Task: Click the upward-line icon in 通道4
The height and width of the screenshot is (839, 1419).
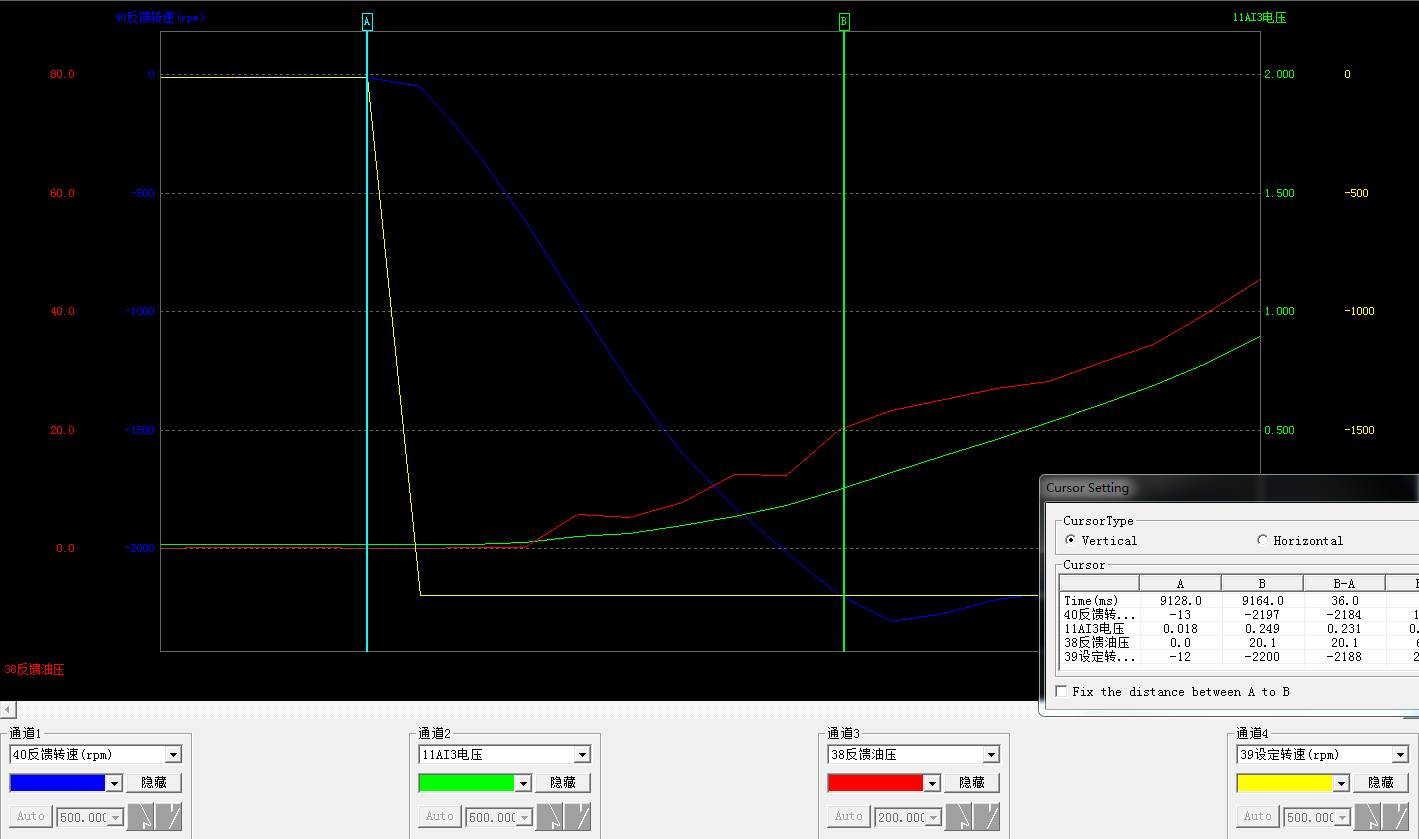Action: click(x=1396, y=817)
